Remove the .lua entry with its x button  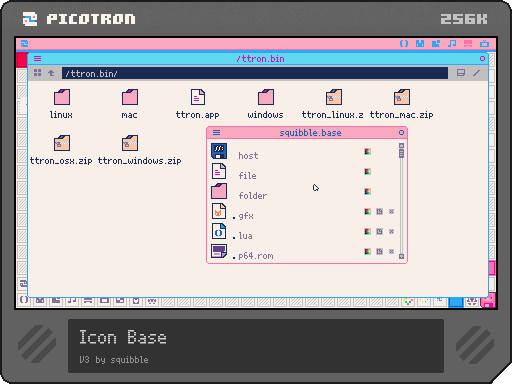tap(391, 232)
